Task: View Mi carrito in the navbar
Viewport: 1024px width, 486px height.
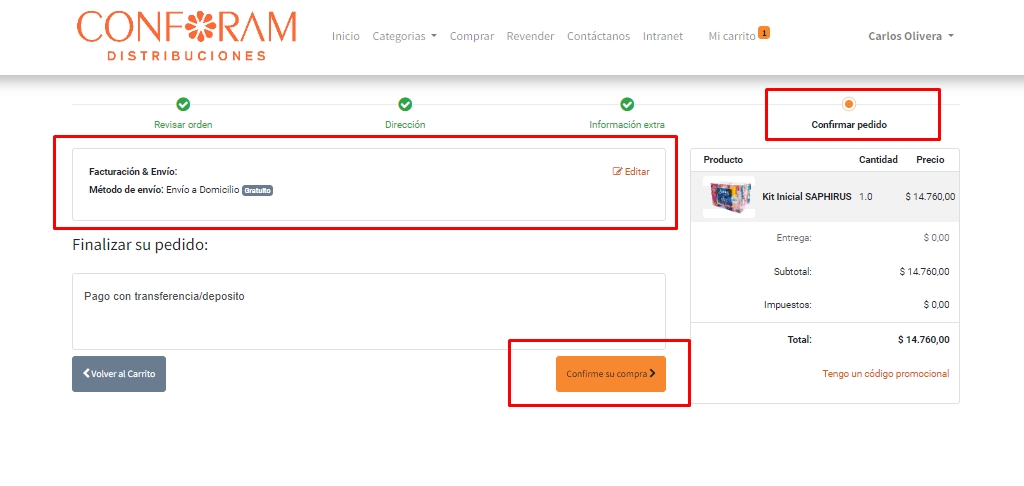Action: click(x=731, y=36)
